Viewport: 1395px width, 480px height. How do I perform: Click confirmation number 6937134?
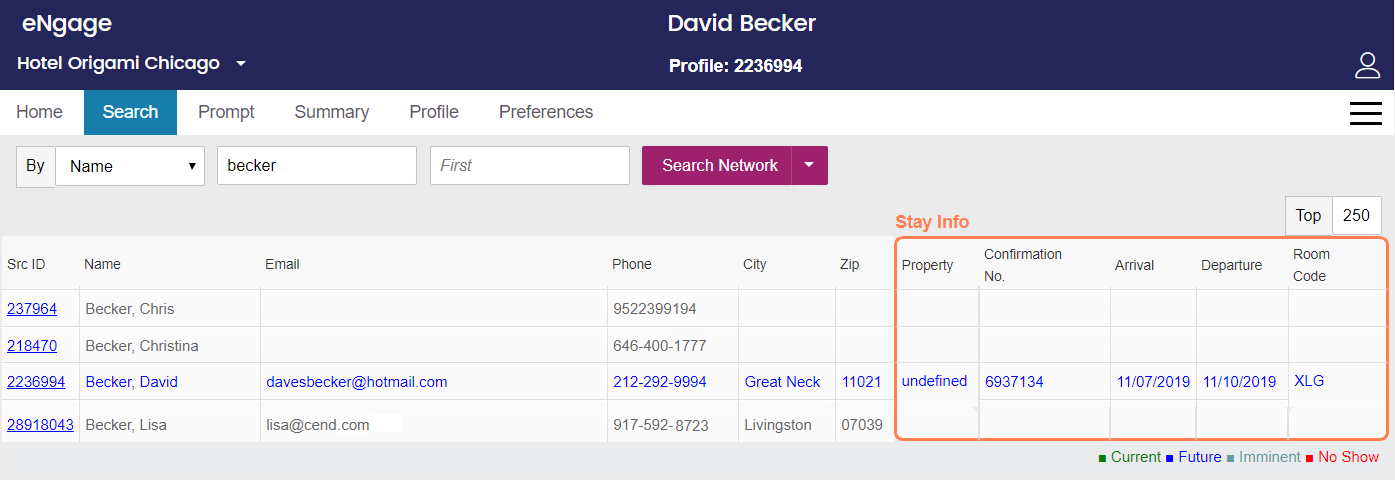(x=1014, y=382)
